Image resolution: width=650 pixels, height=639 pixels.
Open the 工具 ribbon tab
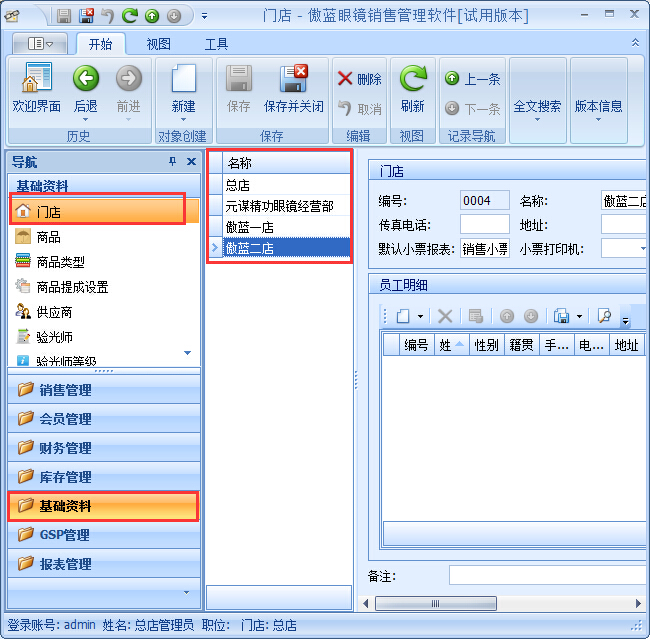click(216, 44)
